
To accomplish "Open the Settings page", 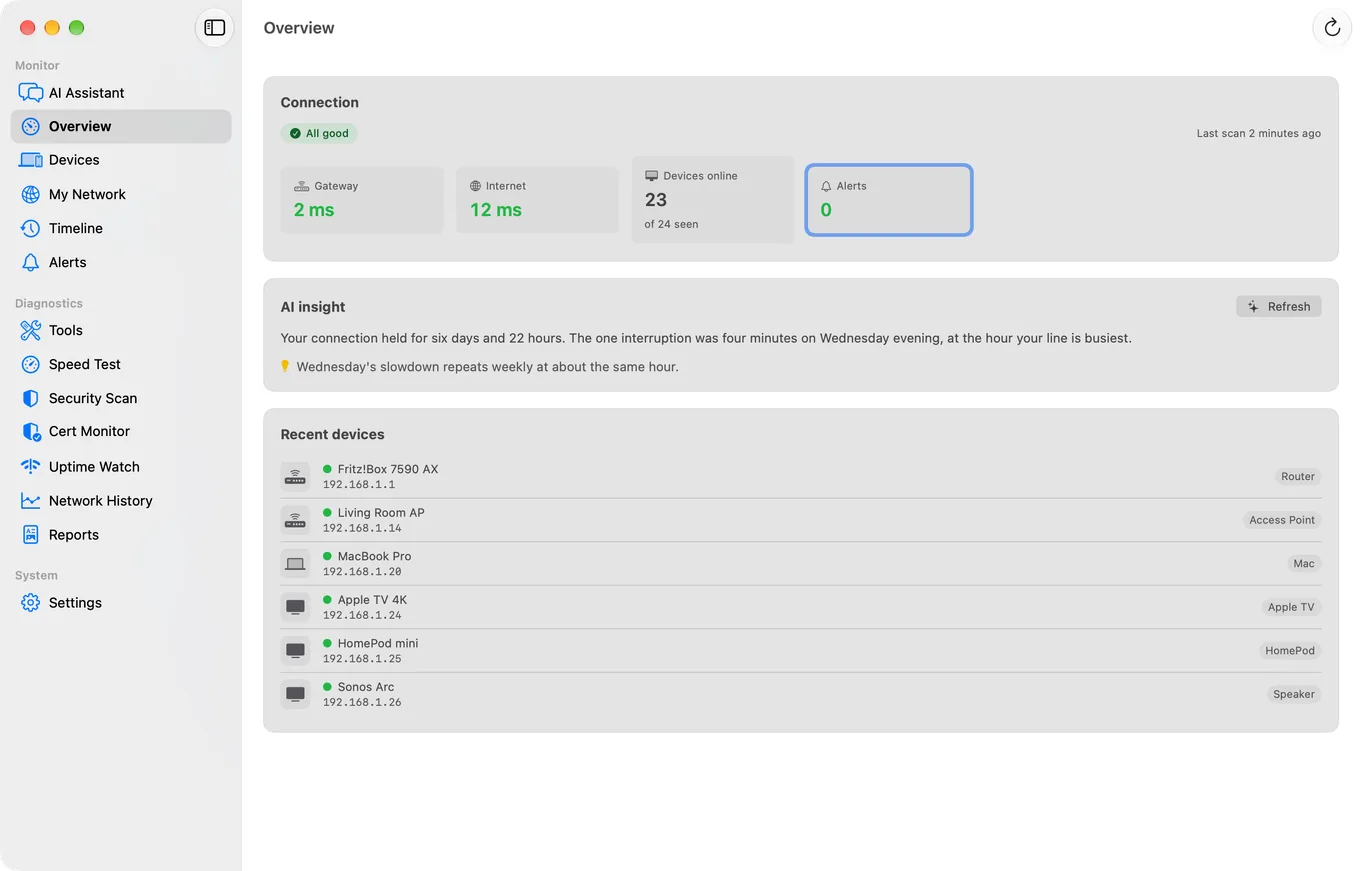I will (x=121, y=603).
